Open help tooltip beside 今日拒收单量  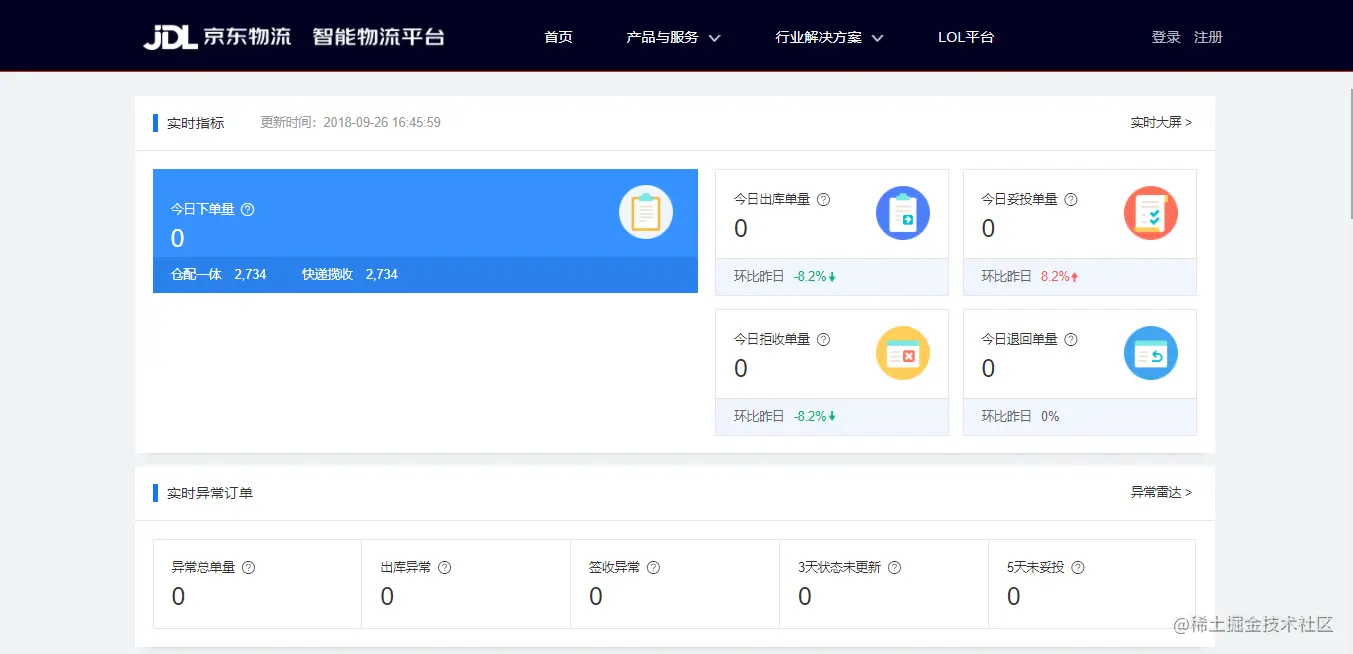coord(824,339)
